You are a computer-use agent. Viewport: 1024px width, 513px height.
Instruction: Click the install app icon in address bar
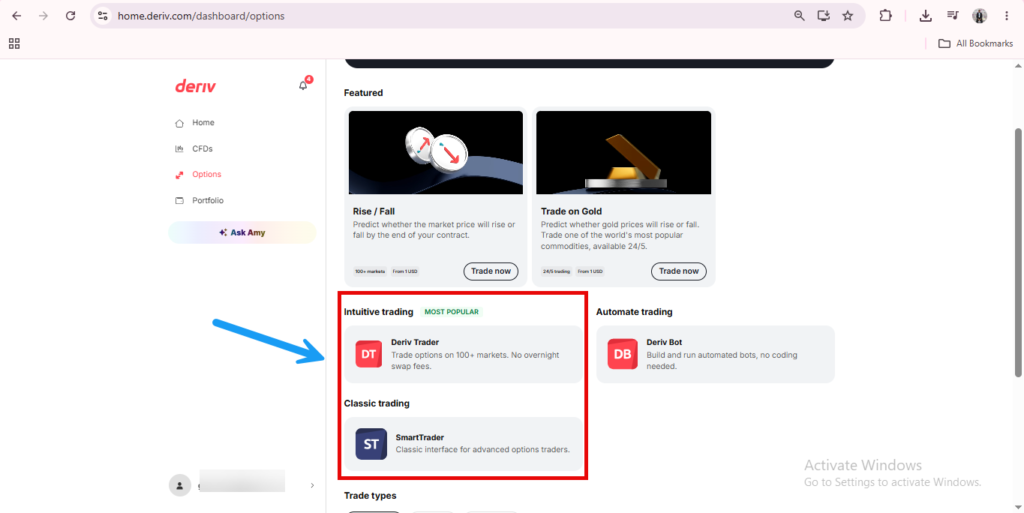[824, 16]
